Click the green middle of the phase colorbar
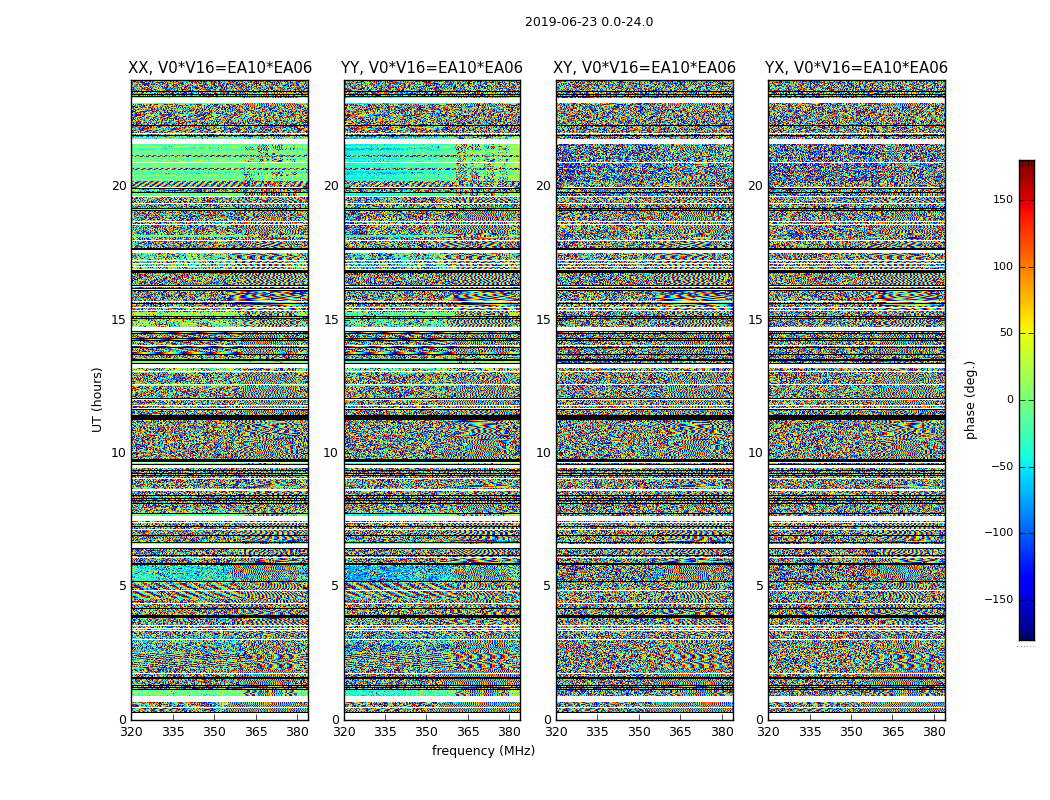The image size is (1050, 800). click(x=1026, y=400)
